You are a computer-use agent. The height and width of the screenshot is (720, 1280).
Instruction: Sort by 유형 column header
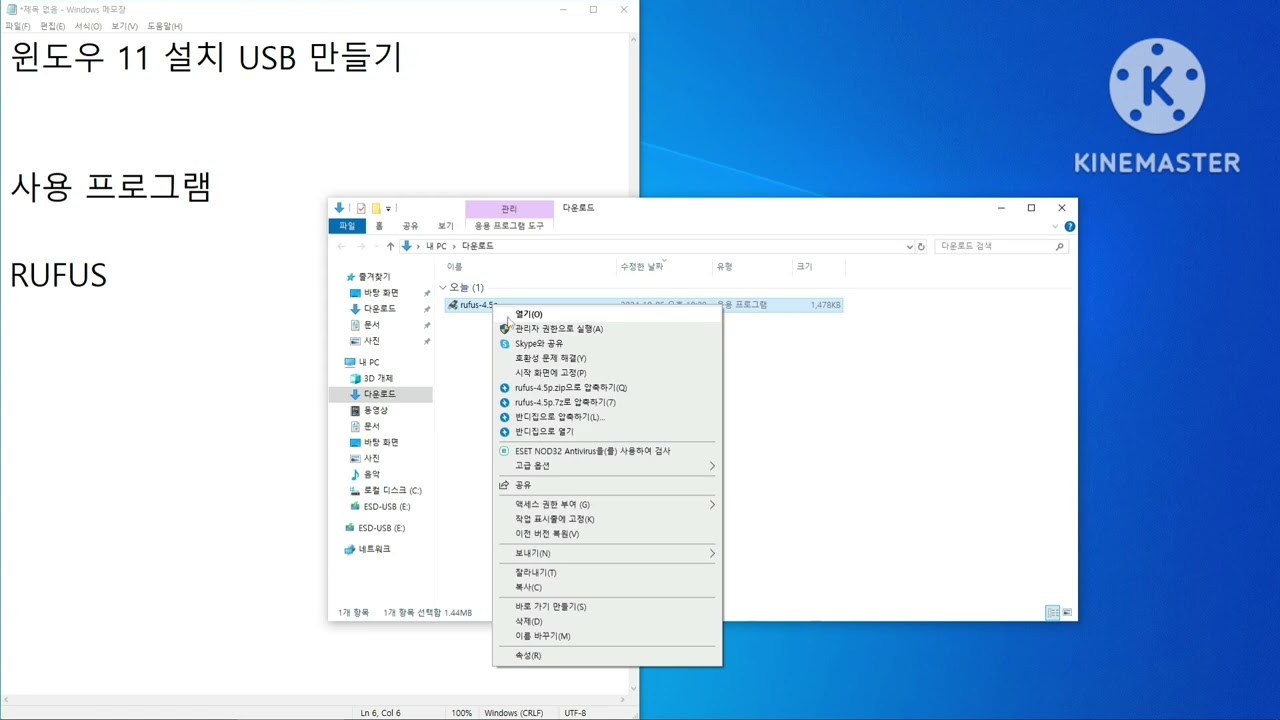[x=724, y=267]
